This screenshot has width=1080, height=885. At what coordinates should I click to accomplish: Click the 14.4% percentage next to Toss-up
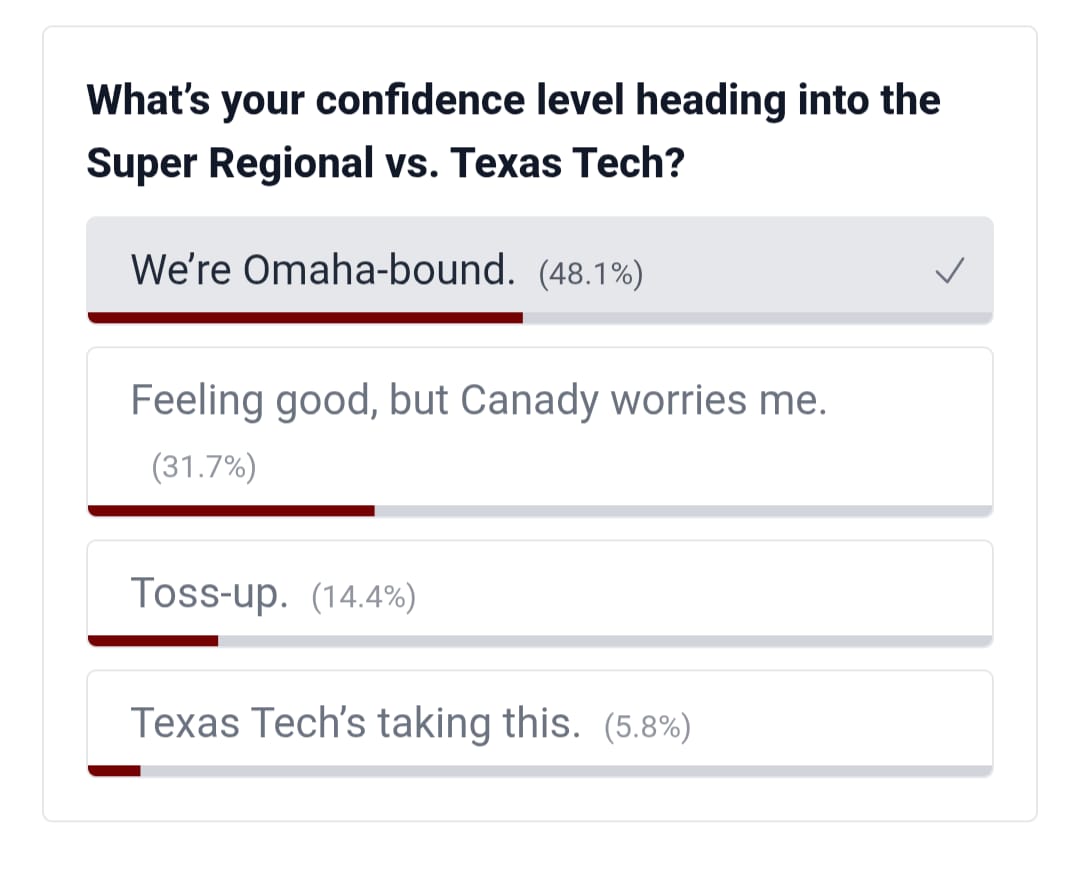363,597
